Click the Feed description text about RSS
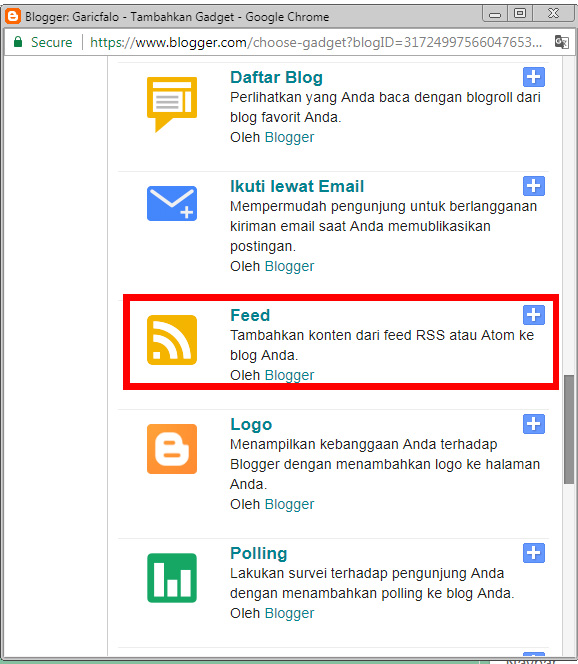This screenshot has width=578, height=664. [382, 345]
